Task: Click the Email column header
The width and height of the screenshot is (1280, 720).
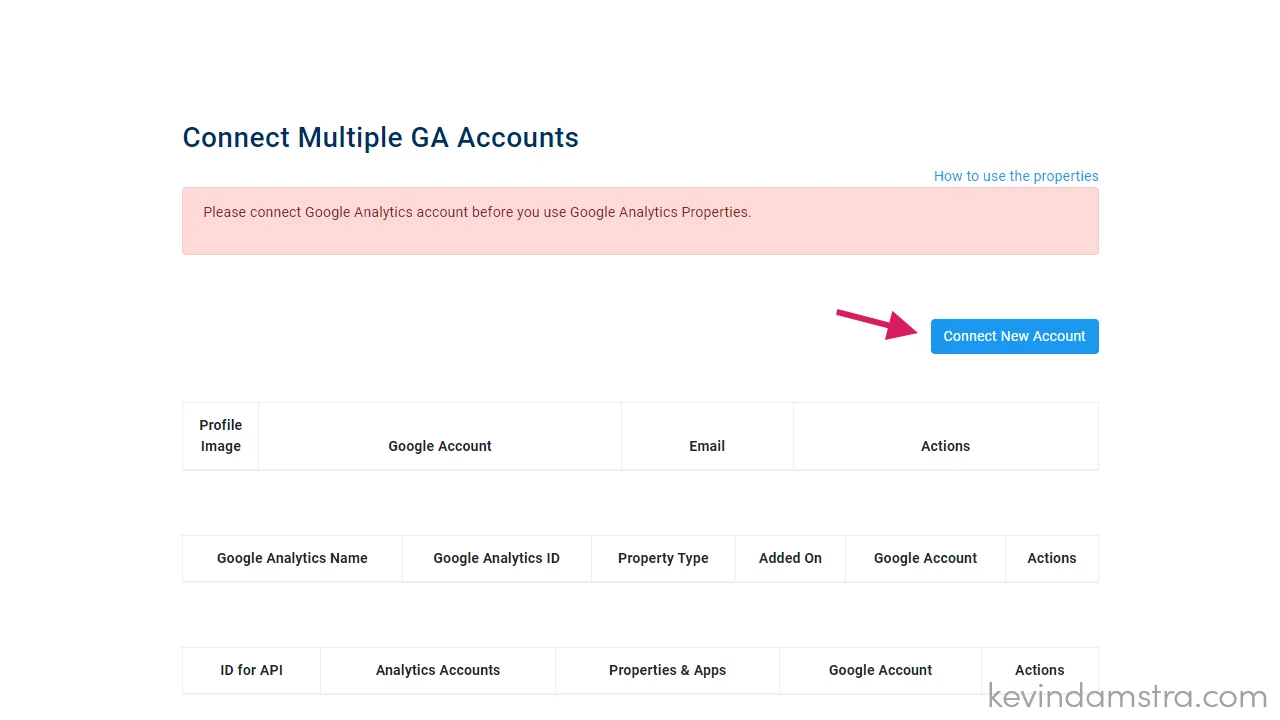Action: click(x=707, y=436)
